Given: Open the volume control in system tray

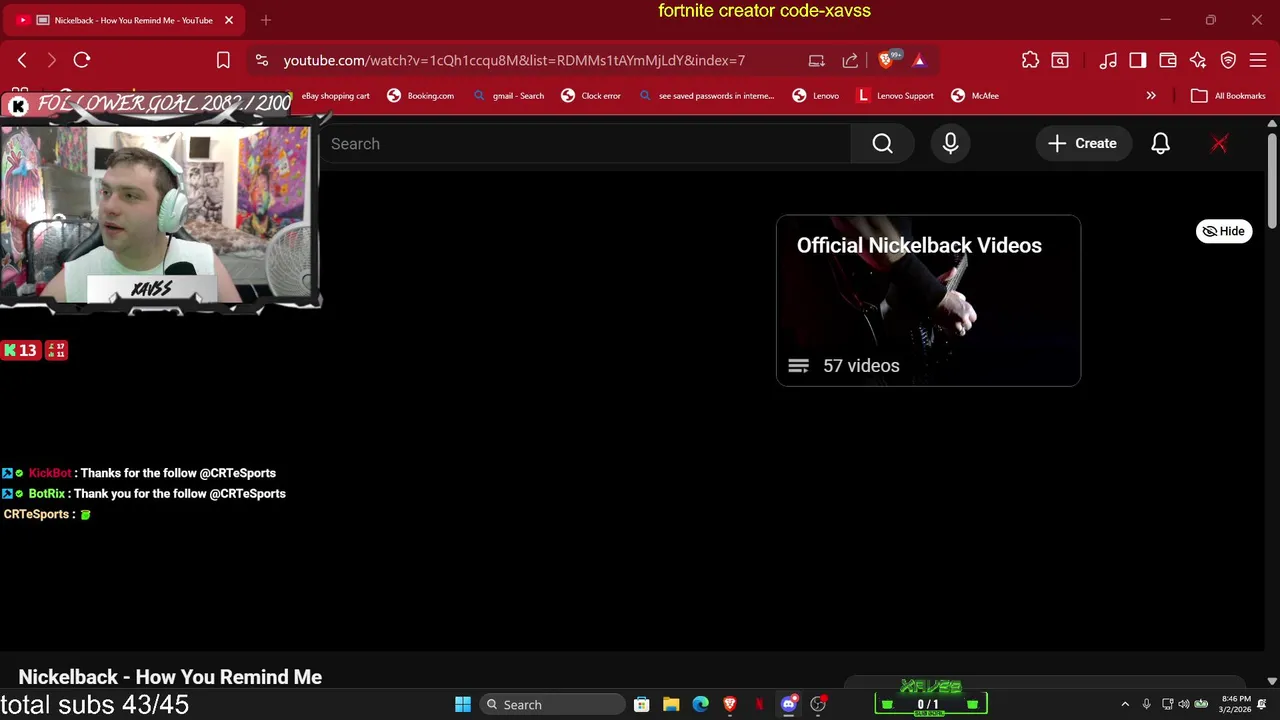Looking at the screenshot, I should (x=1184, y=705).
